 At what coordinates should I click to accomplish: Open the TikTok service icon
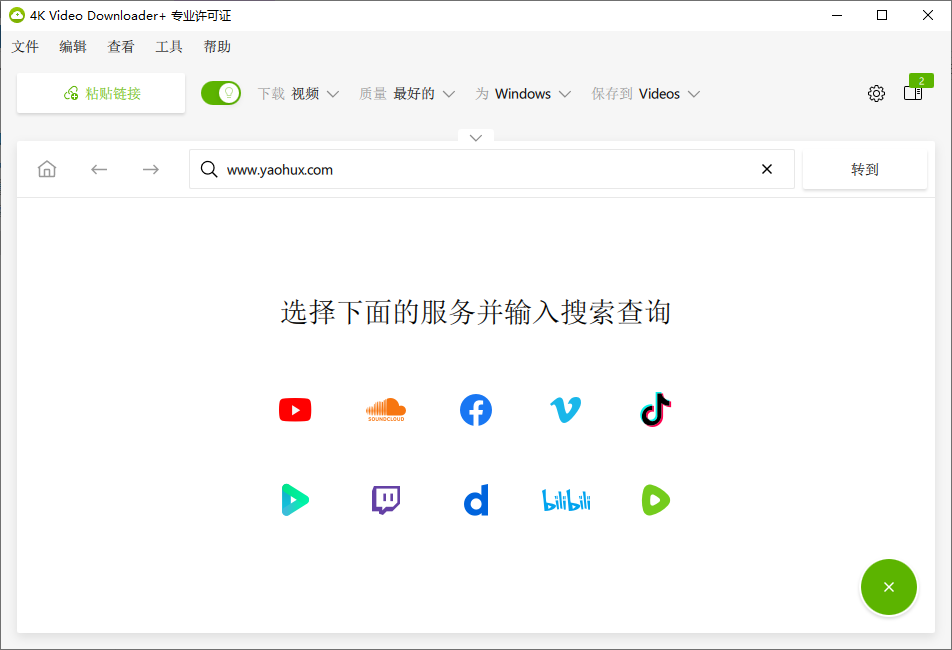(x=655, y=409)
